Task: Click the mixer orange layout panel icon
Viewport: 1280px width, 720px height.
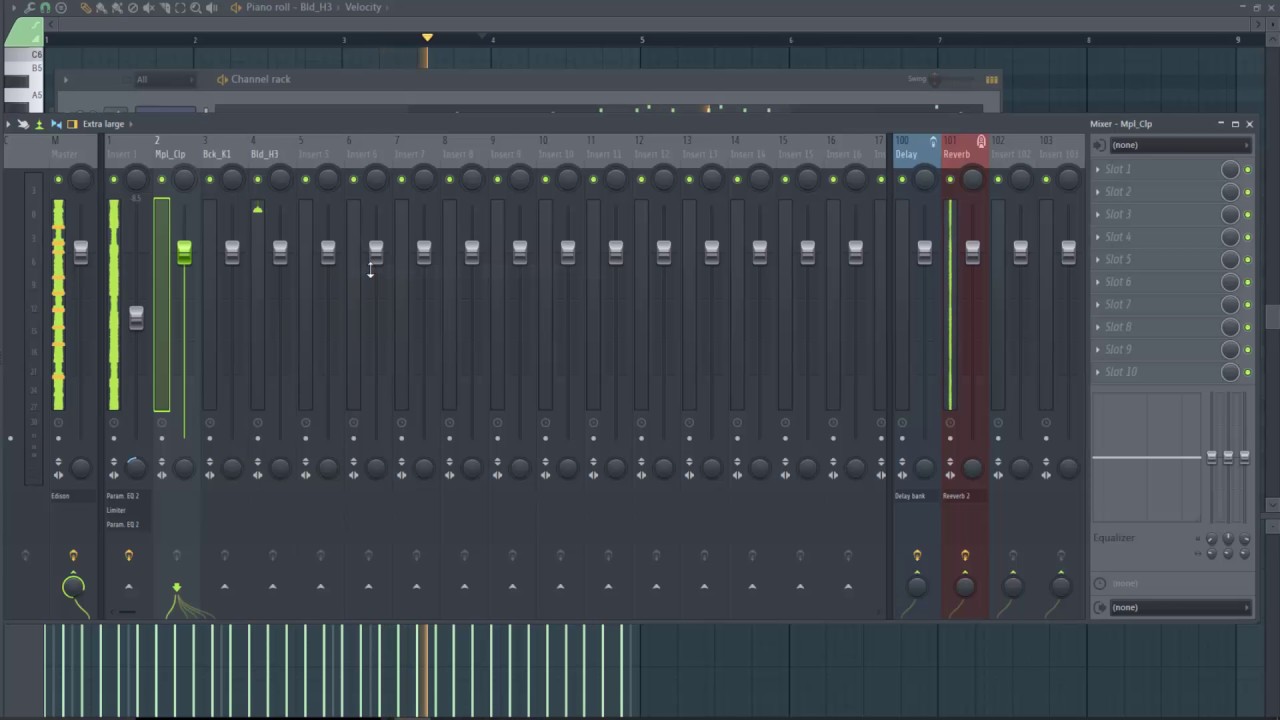Action: point(72,124)
